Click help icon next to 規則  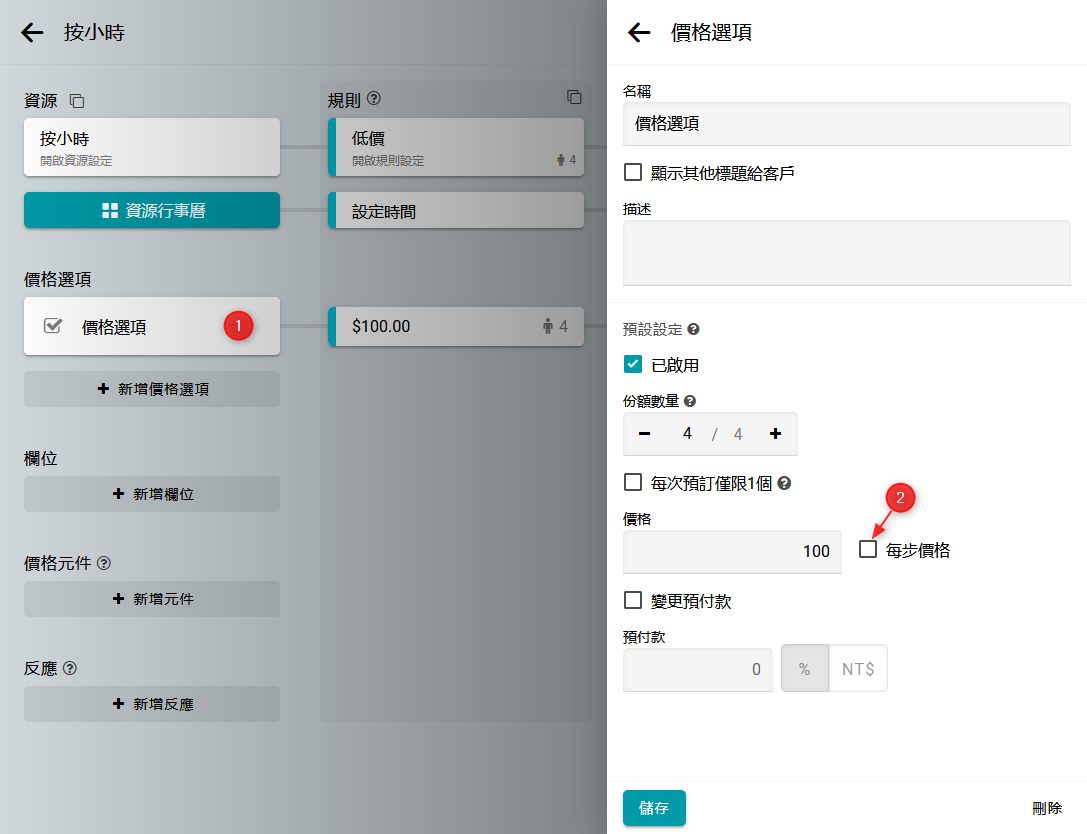pos(375,99)
